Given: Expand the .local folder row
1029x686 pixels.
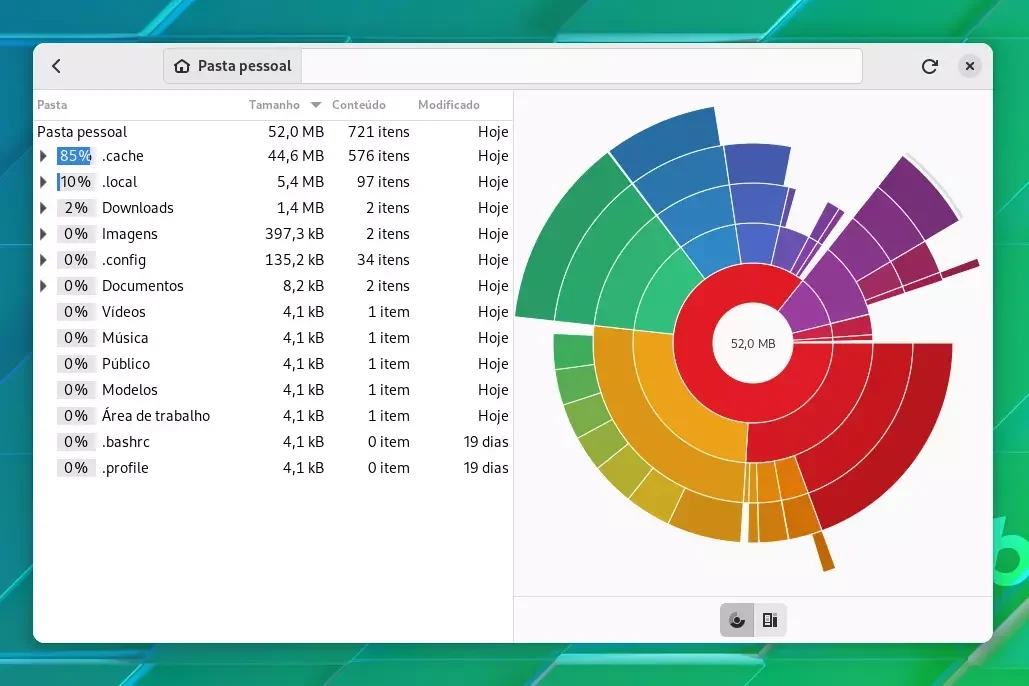Looking at the screenshot, I should [43, 182].
